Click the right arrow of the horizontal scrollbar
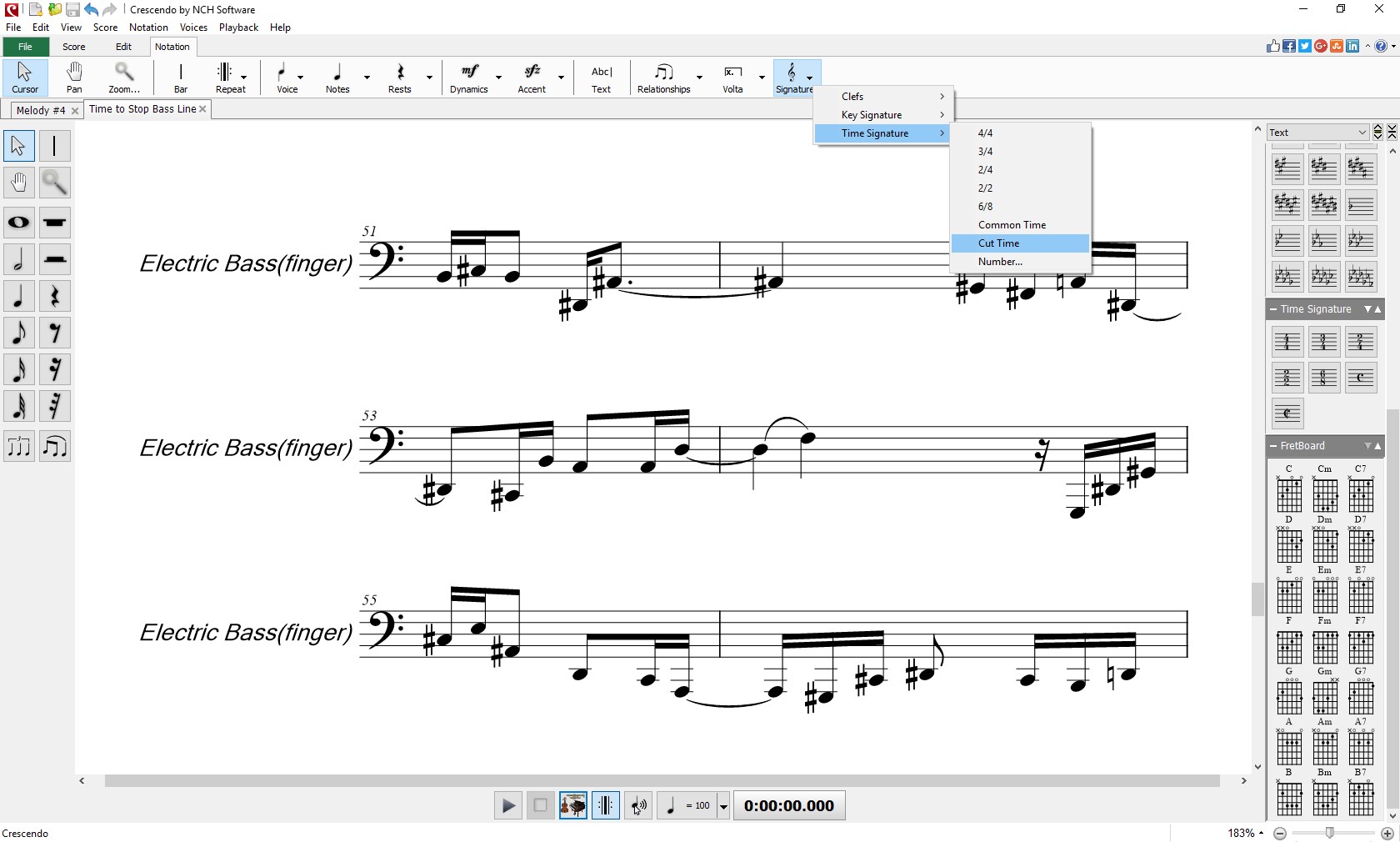Viewport: 1400px width, 842px height. tap(1244, 781)
